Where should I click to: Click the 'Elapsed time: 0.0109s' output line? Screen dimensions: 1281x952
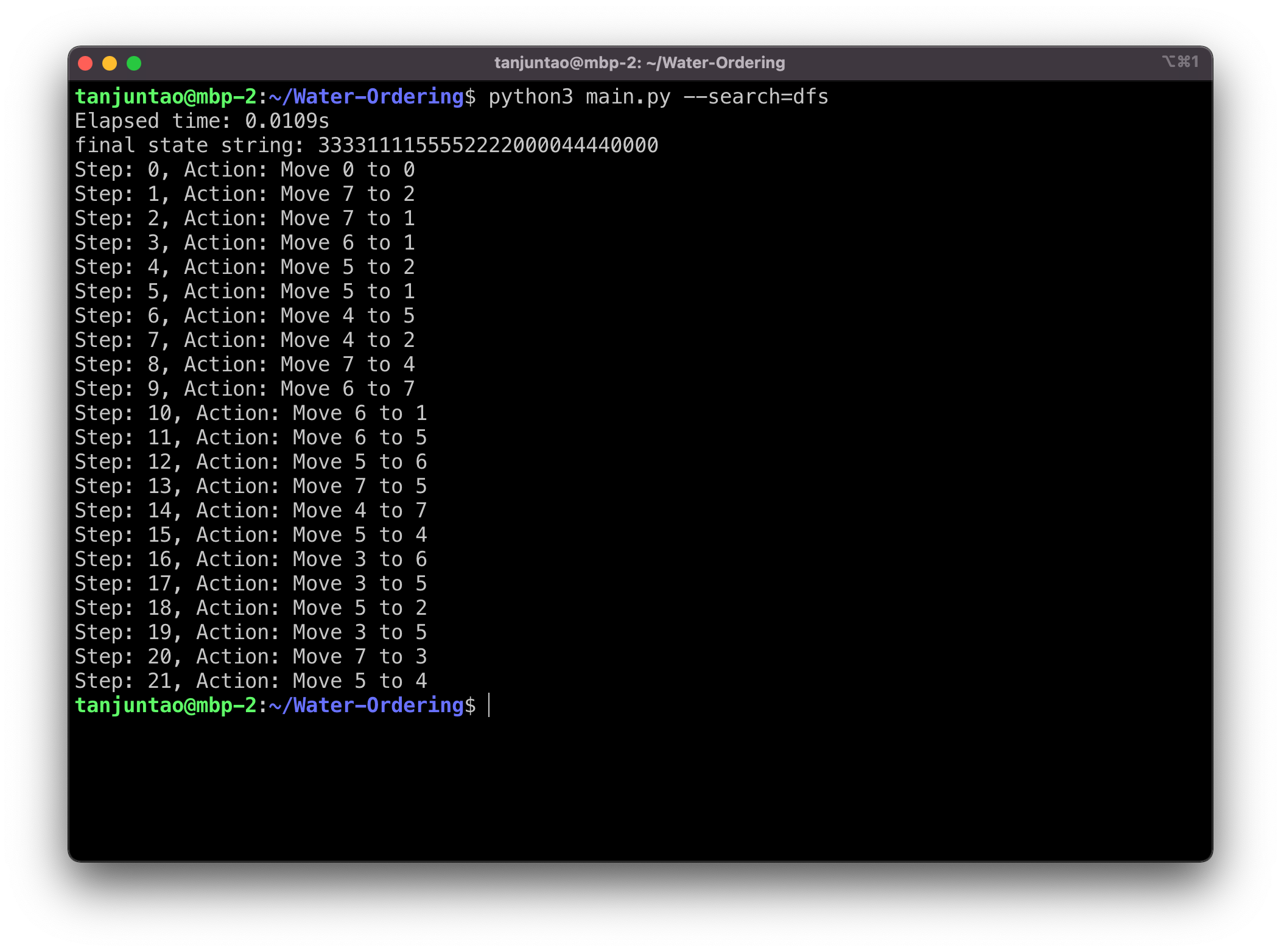tap(202, 121)
